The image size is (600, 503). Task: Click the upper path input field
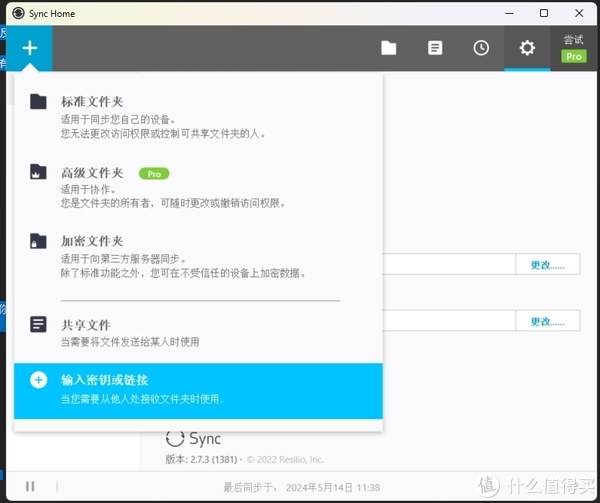click(449, 264)
